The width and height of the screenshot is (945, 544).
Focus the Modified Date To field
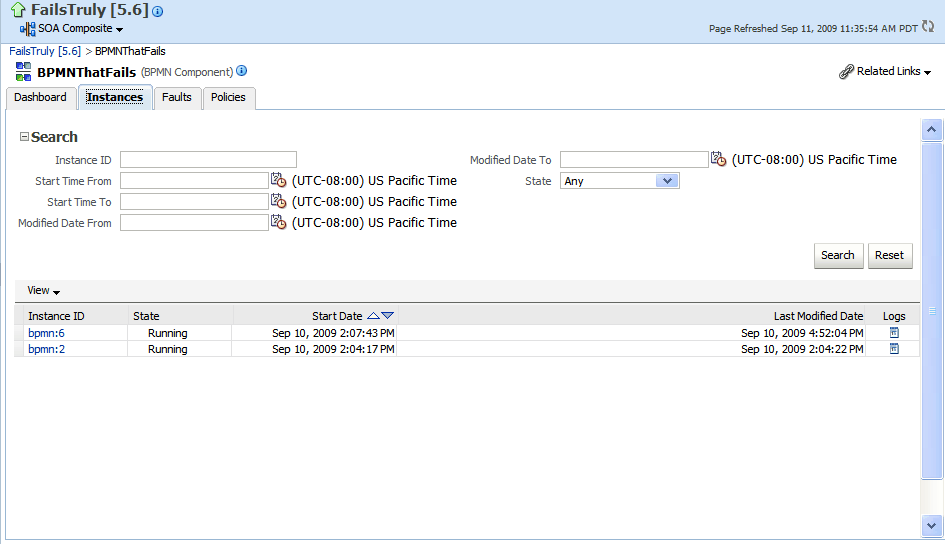pyautogui.click(x=634, y=160)
